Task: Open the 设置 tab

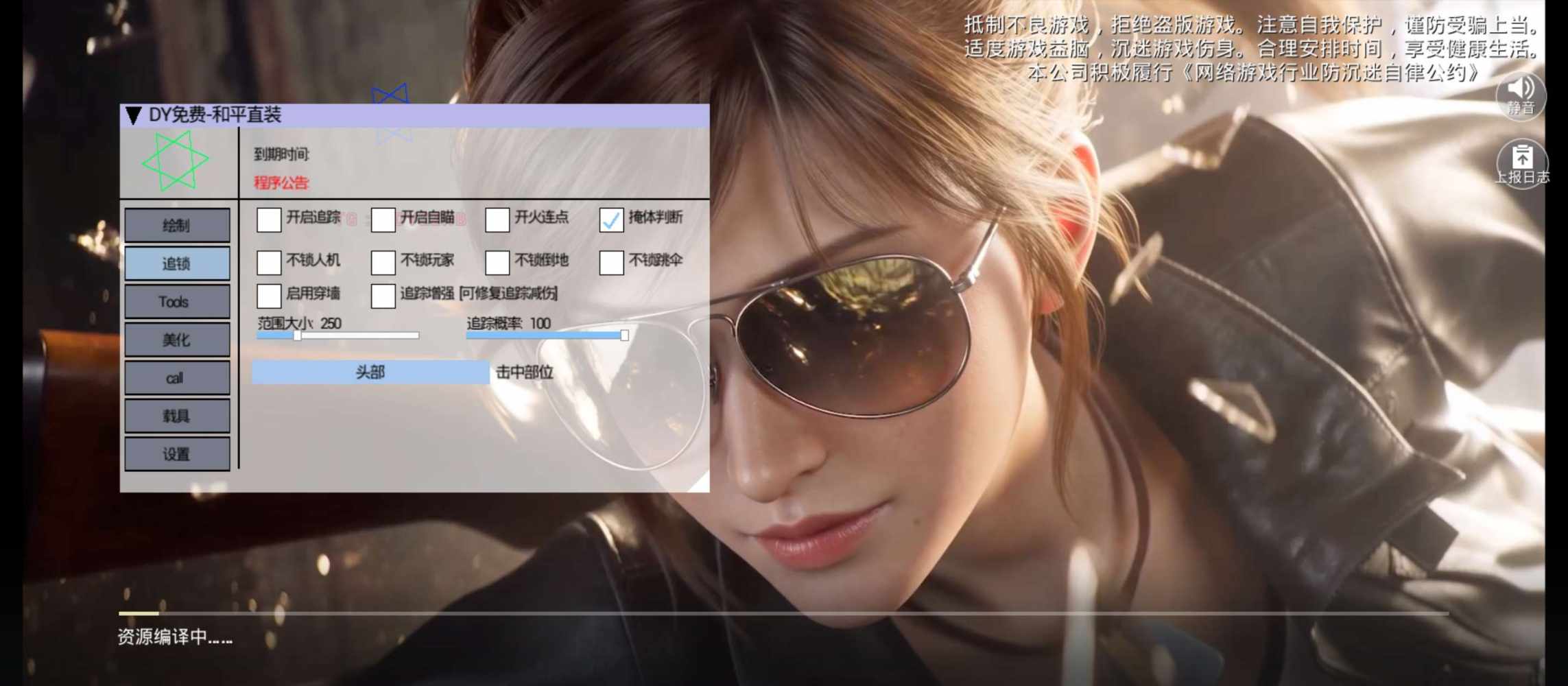Action: [177, 454]
